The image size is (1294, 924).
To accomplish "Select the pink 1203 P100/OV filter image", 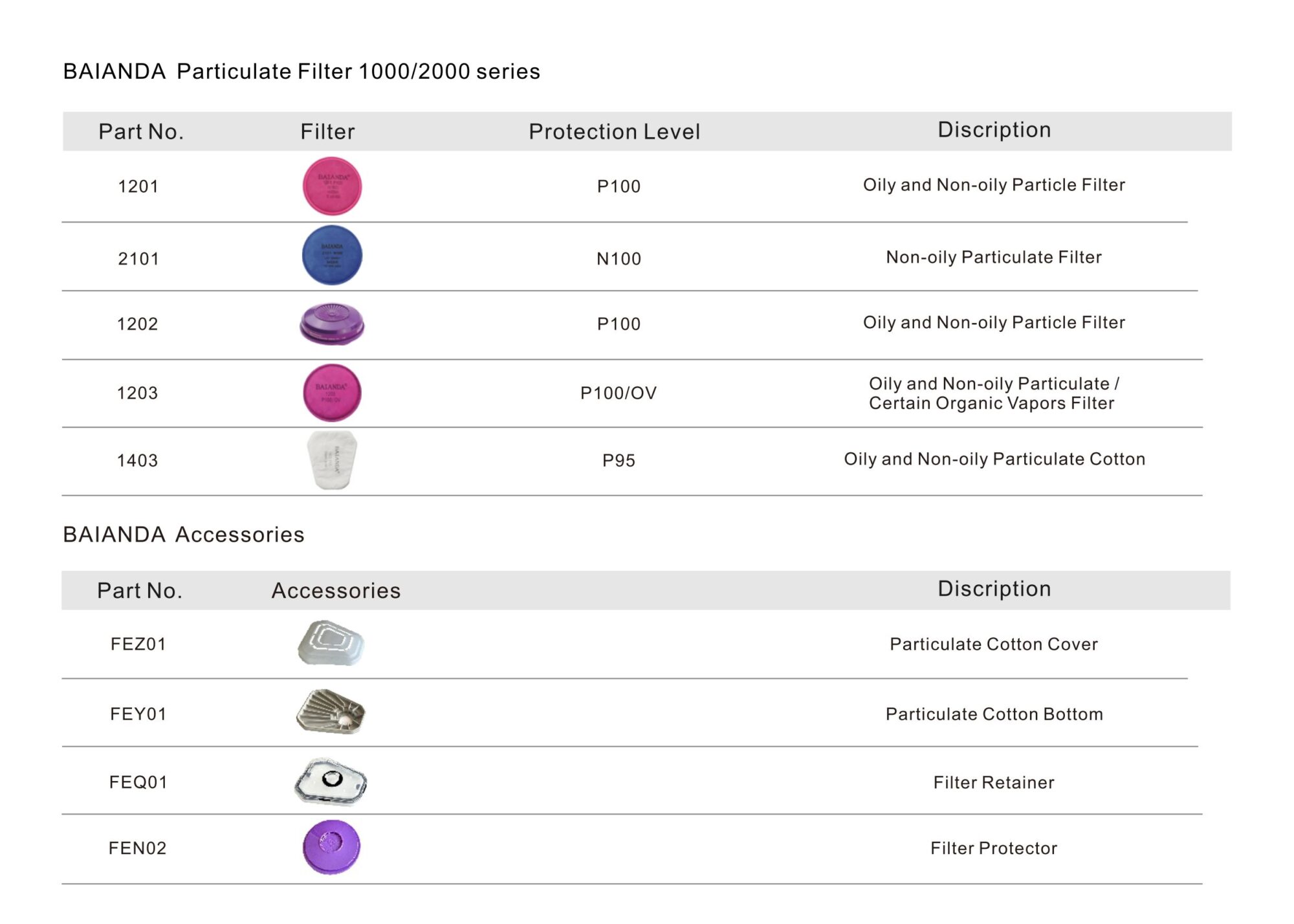I will pyautogui.click(x=332, y=393).
